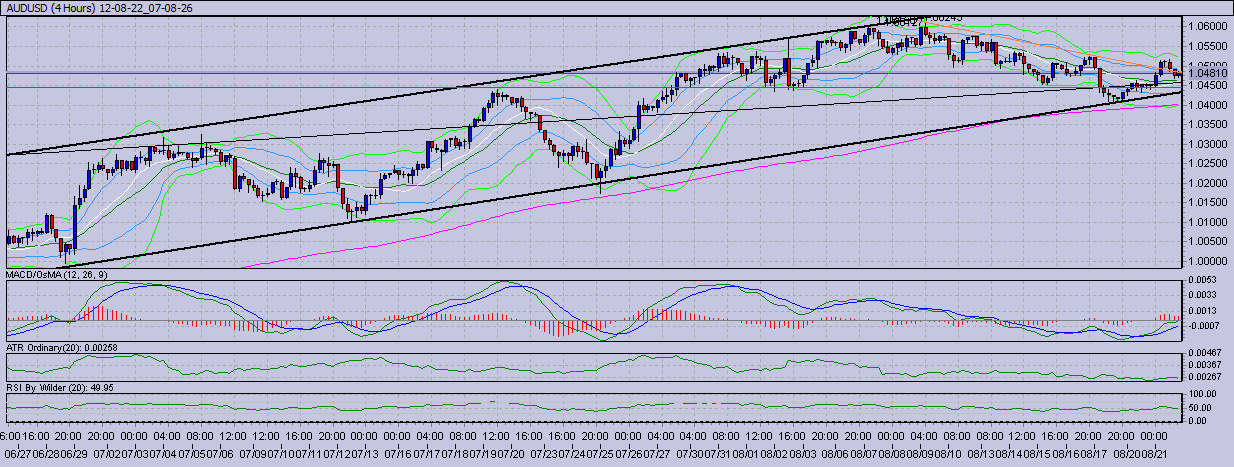
Task: Click the 100.00 RSI scale value
Action: (x=1204, y=395)
